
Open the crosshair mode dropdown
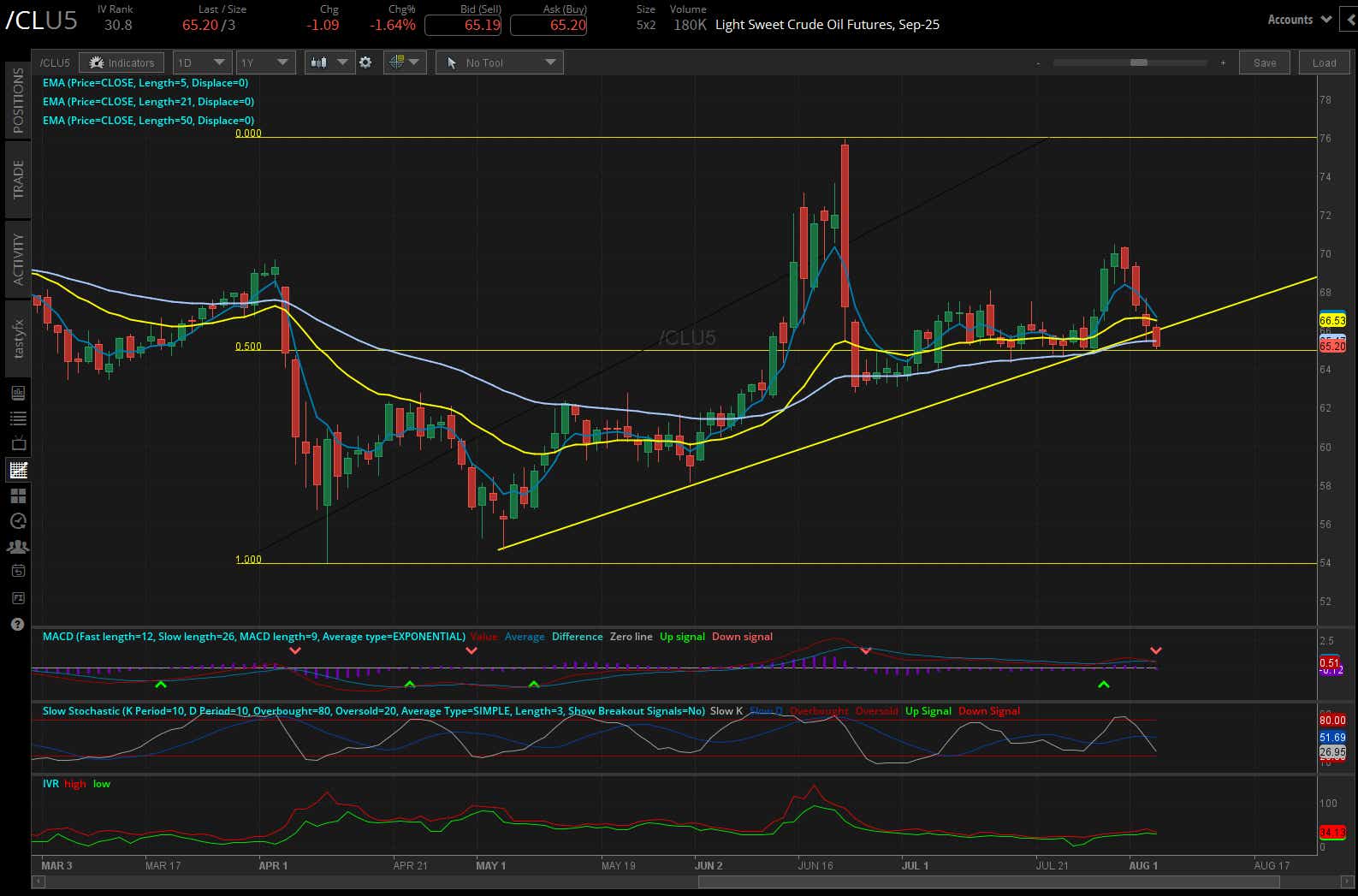coord(405,62)
